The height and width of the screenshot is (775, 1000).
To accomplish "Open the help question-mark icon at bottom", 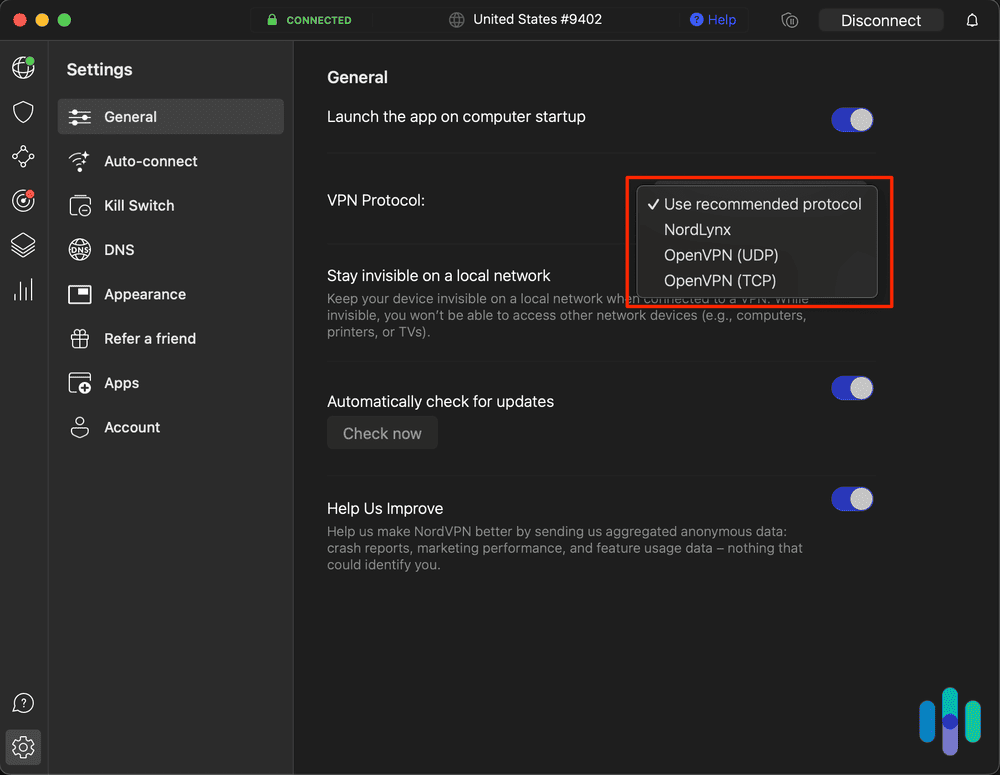I will (x=22, y=703).
